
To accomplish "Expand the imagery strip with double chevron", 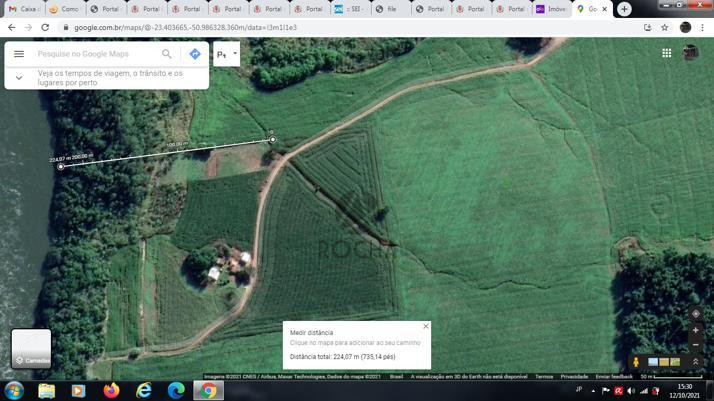I will point(696,362).
